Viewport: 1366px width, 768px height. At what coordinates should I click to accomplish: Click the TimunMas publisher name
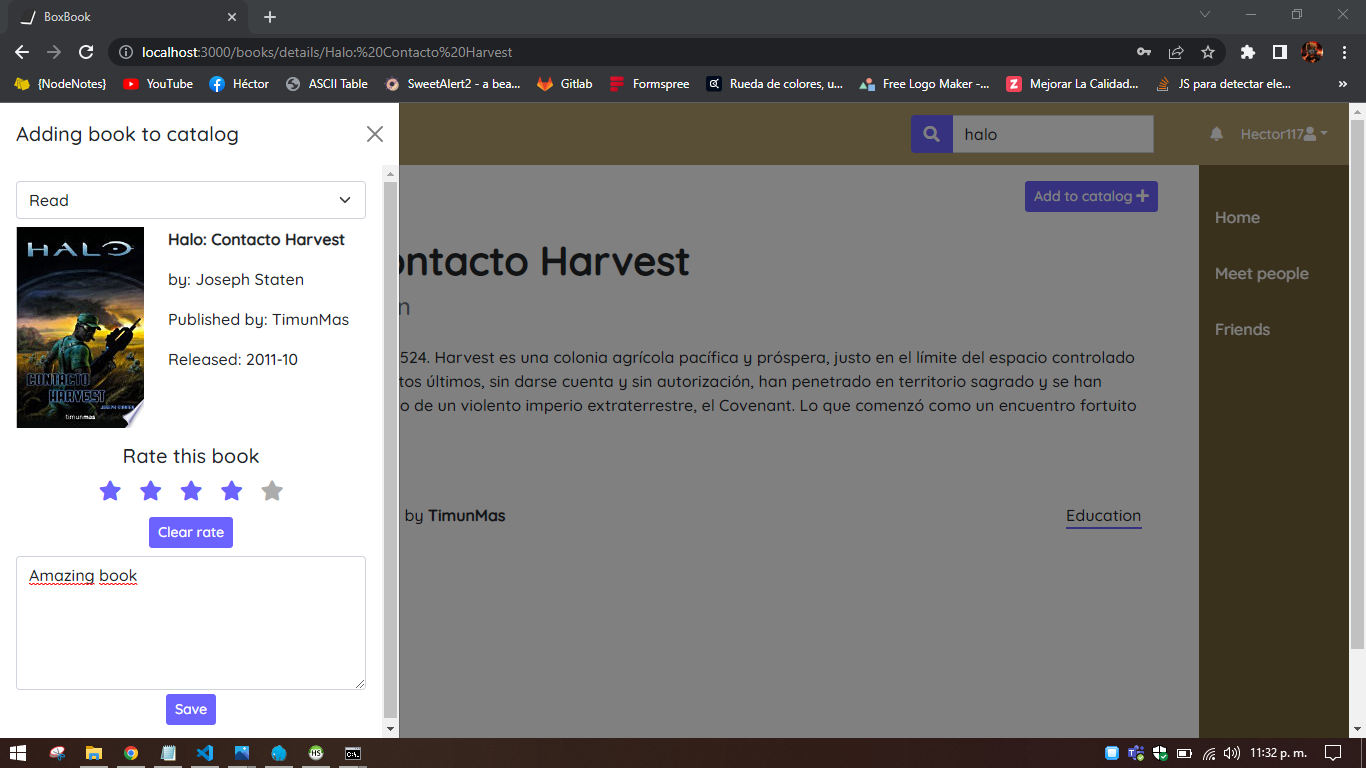click(x=467, y=516)
